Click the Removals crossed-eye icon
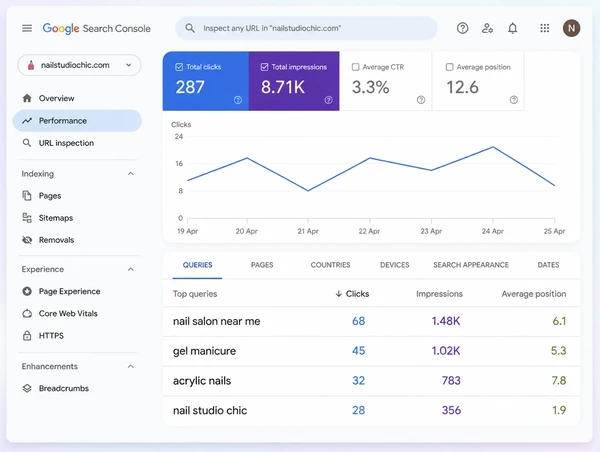The width and height of the screenshot is (600, 452). pyautogui.click(x=27, y=240)
